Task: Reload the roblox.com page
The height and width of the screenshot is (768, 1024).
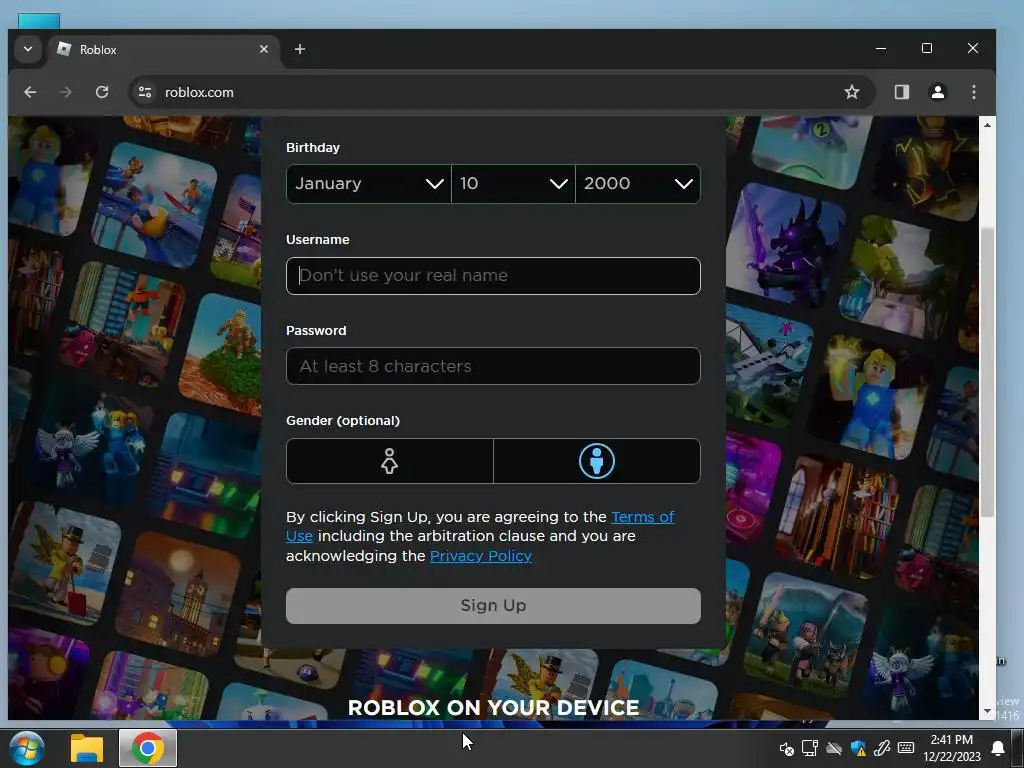Action: [102, 92]
